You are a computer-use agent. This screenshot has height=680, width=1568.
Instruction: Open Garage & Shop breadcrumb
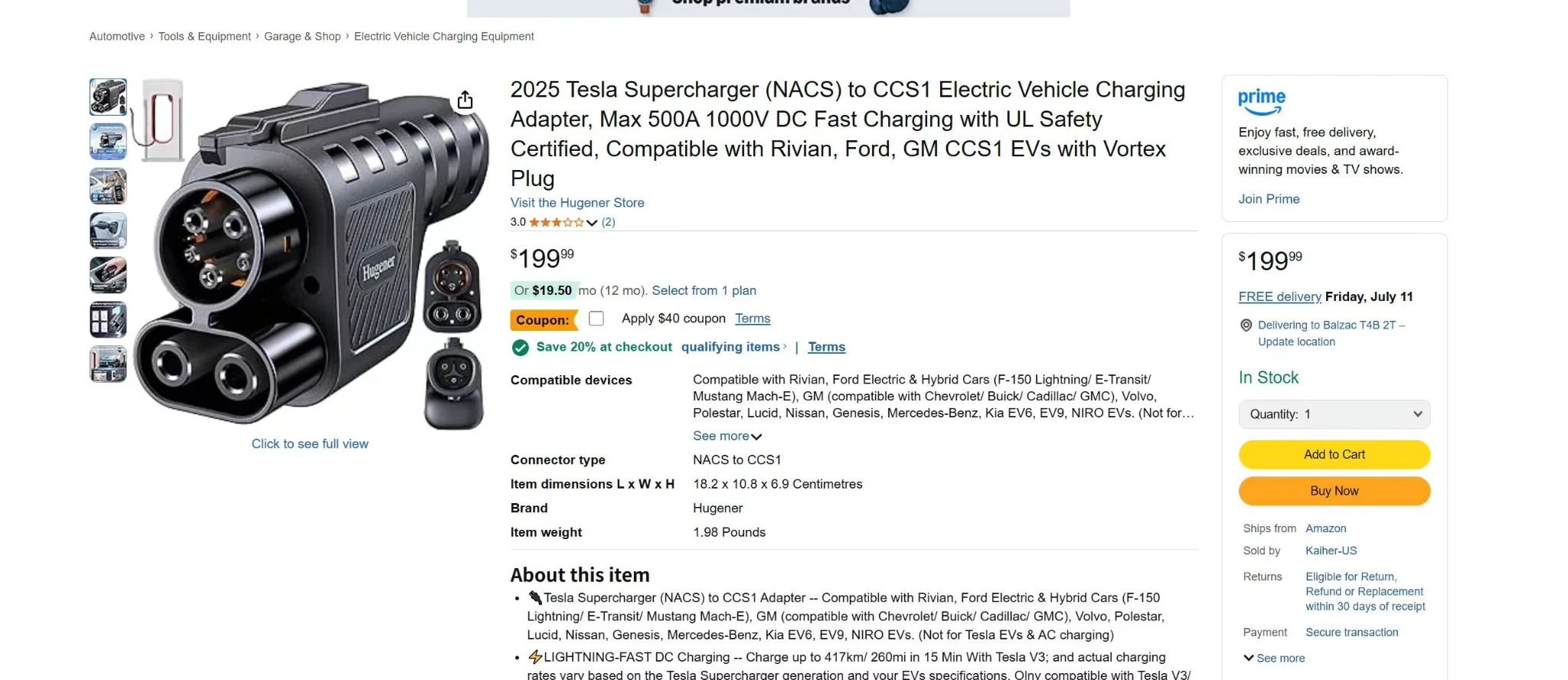point(302,37)
